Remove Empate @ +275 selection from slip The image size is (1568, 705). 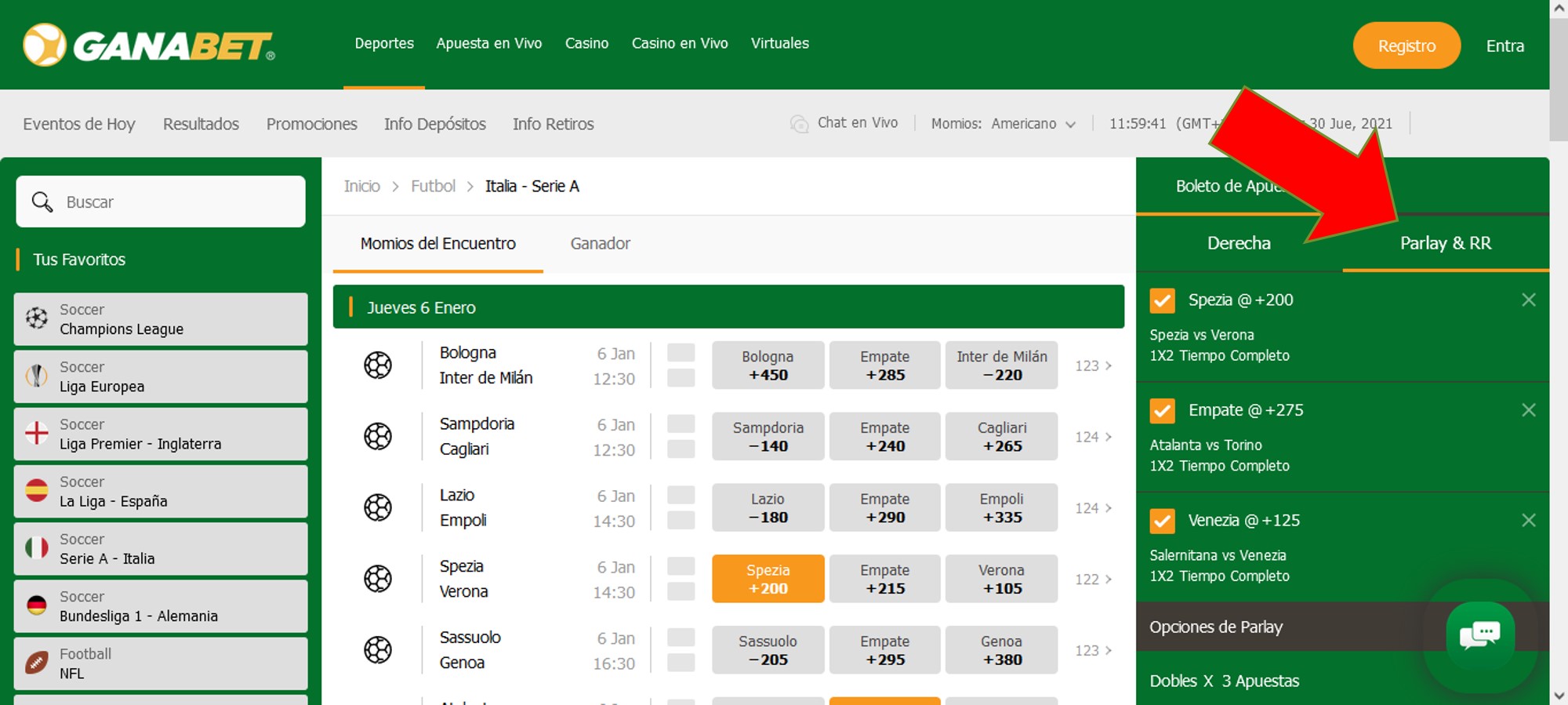pos(1528,409)
